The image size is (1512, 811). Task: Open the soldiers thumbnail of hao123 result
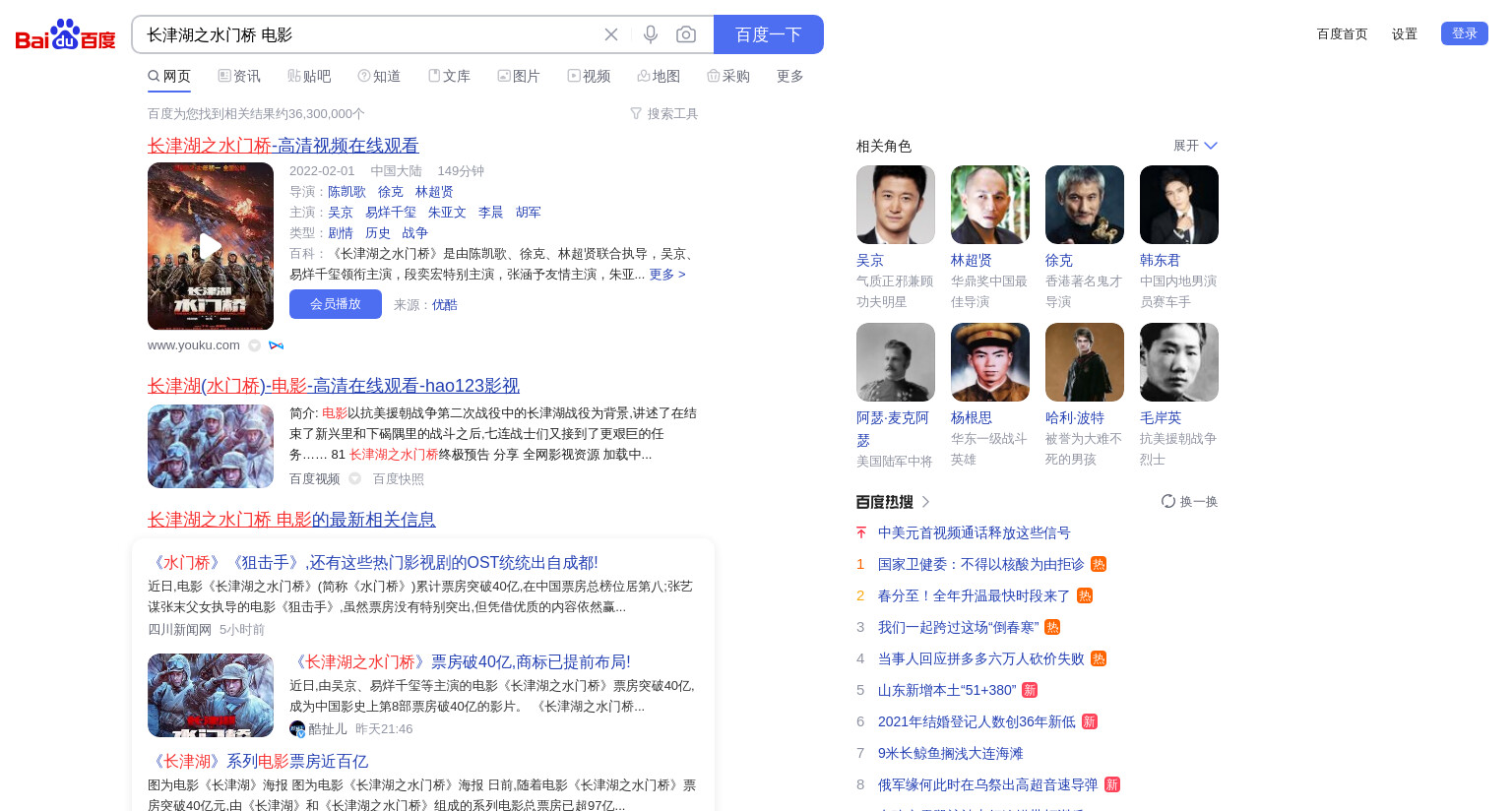click(211, 446)
